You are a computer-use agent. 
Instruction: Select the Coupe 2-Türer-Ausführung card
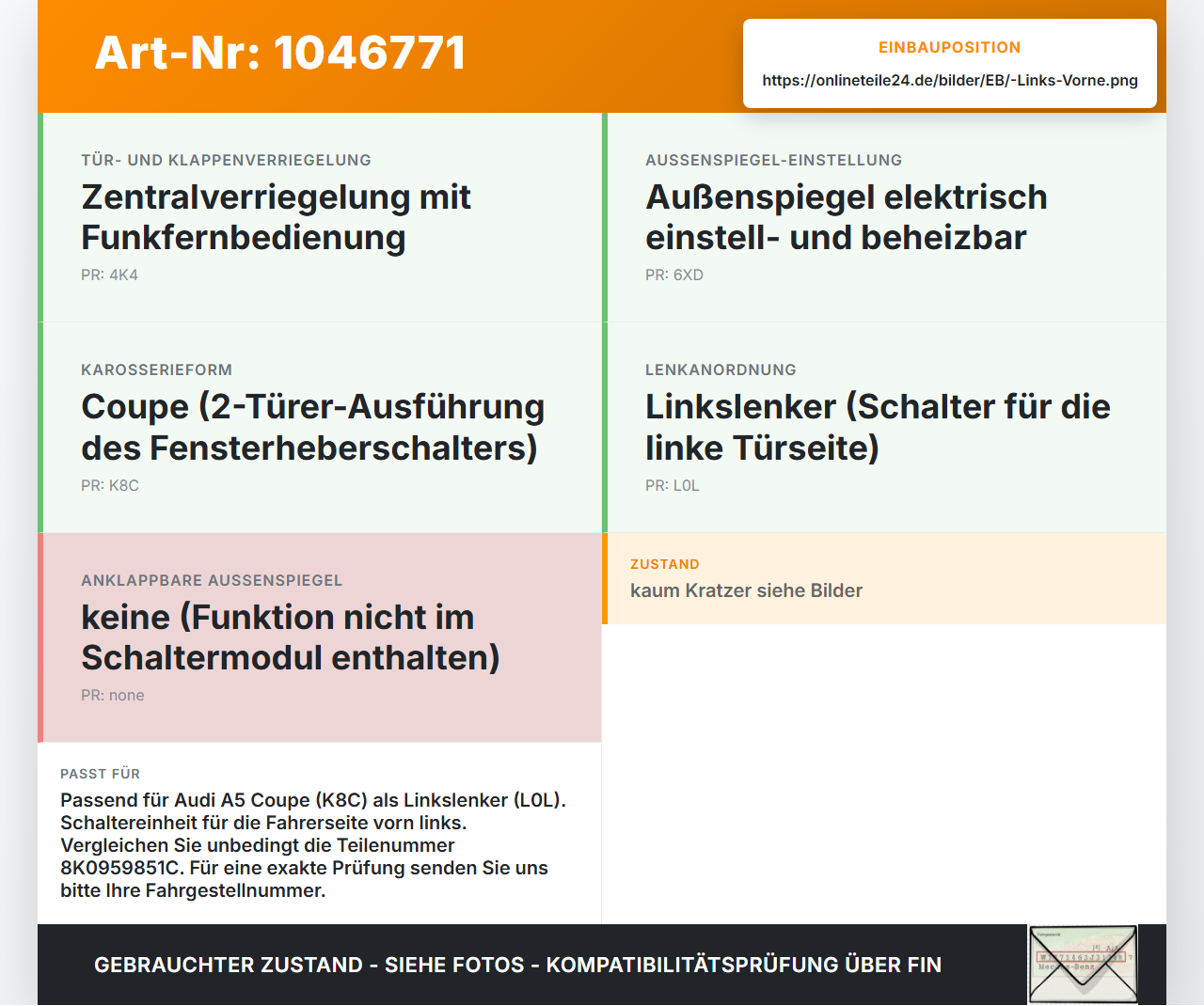(320, 428)
